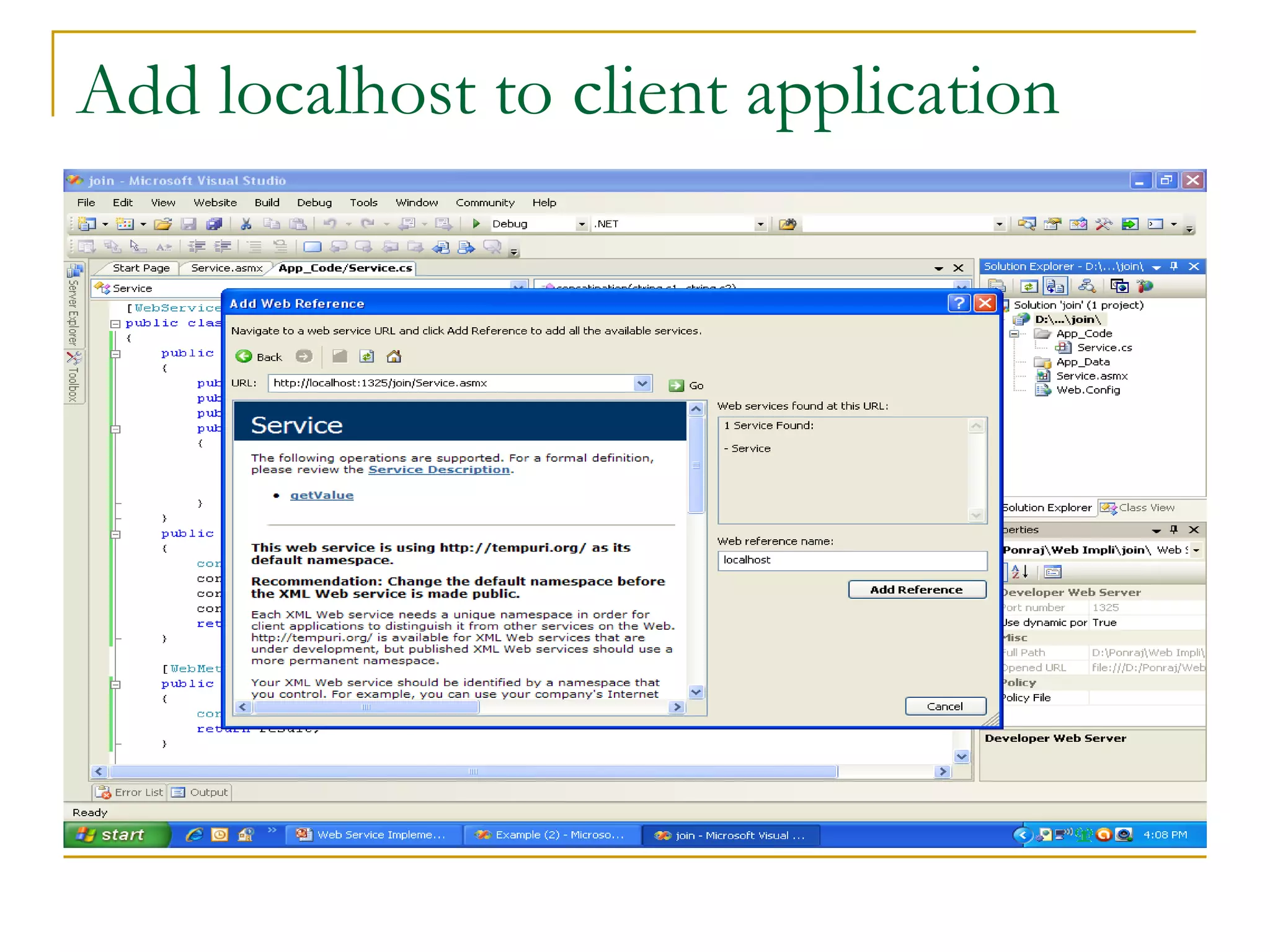The width and height of the screenshot is (1270, 952).
Task: Click the Web reference name field
Action: (852, 560)
